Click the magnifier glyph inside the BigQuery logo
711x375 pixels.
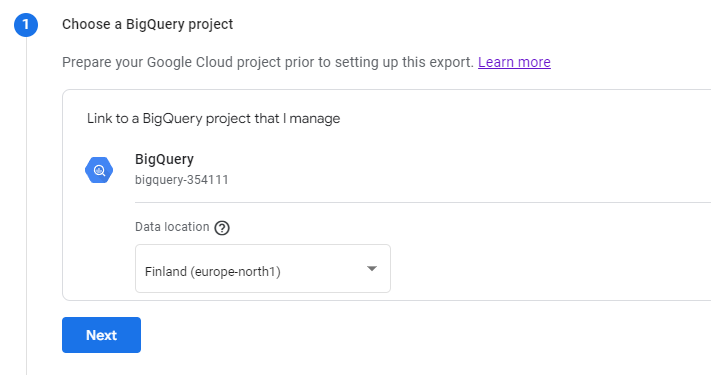99,170
